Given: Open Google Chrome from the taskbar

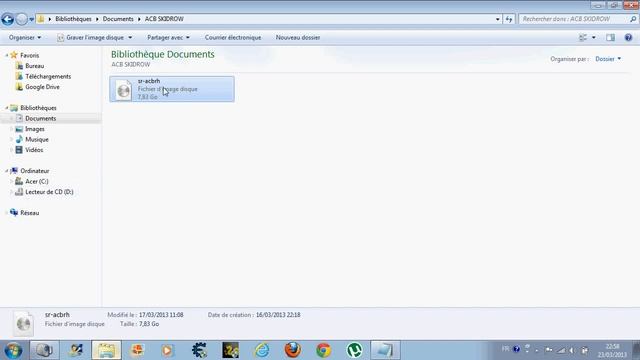Looking at the screenshot, I should click(324, 350).
